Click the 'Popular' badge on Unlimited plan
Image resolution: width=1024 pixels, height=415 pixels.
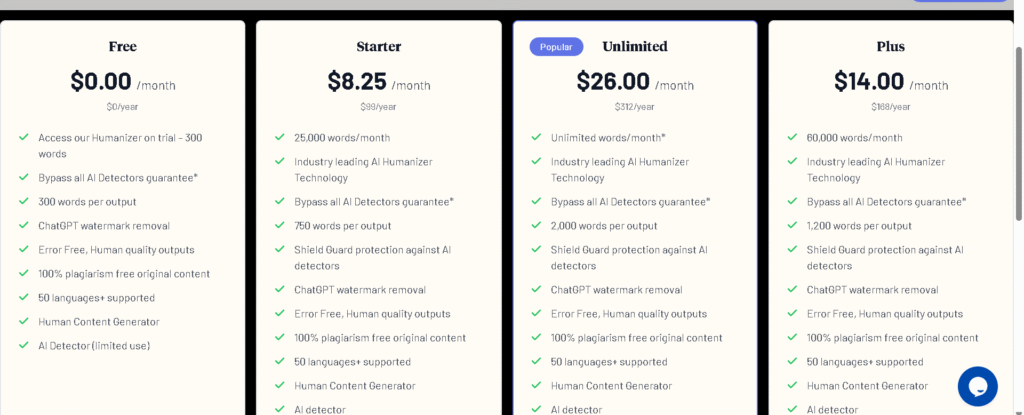[x=555, y=47]
